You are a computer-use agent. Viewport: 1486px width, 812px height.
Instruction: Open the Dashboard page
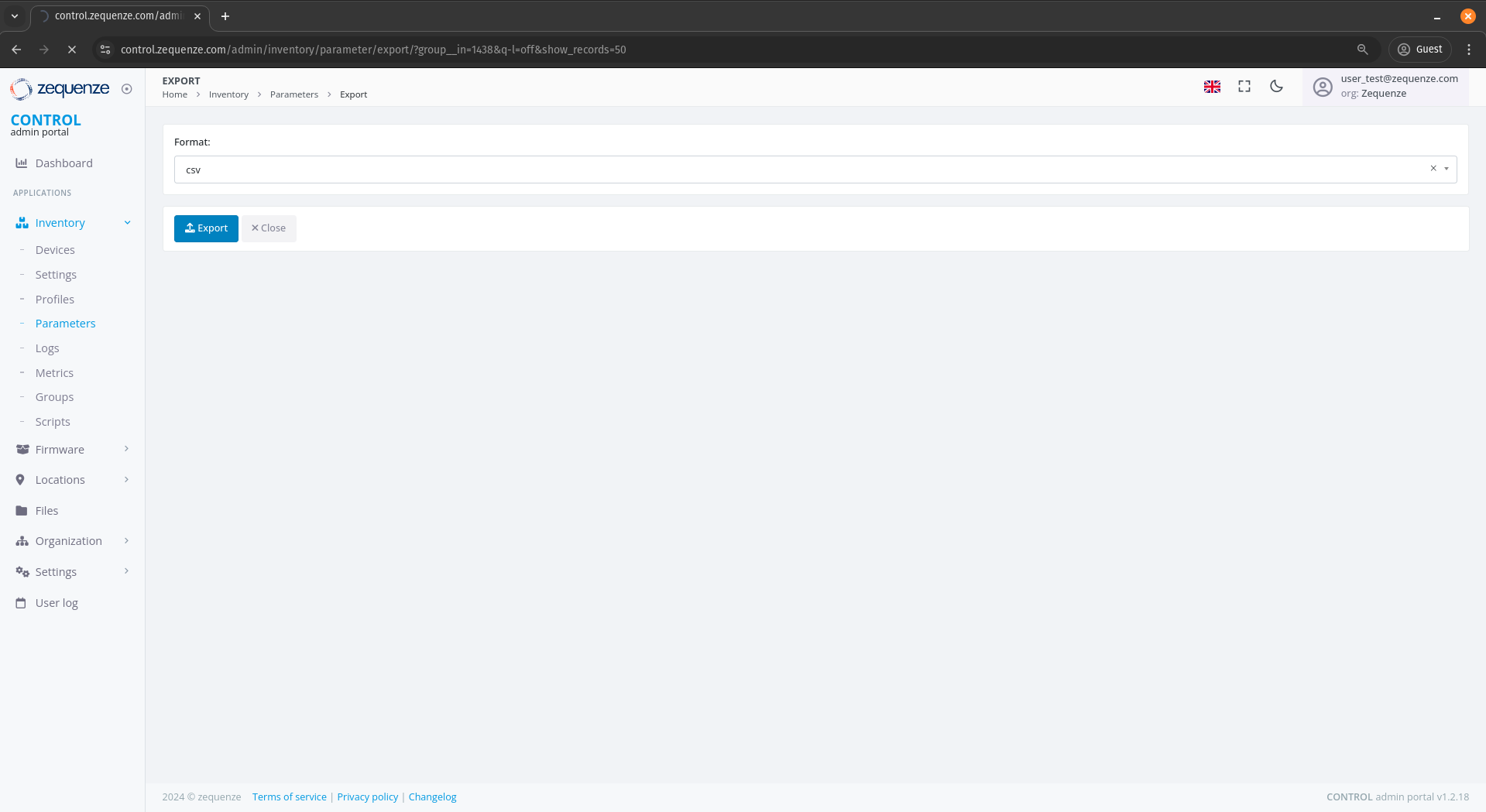[63, 163]
